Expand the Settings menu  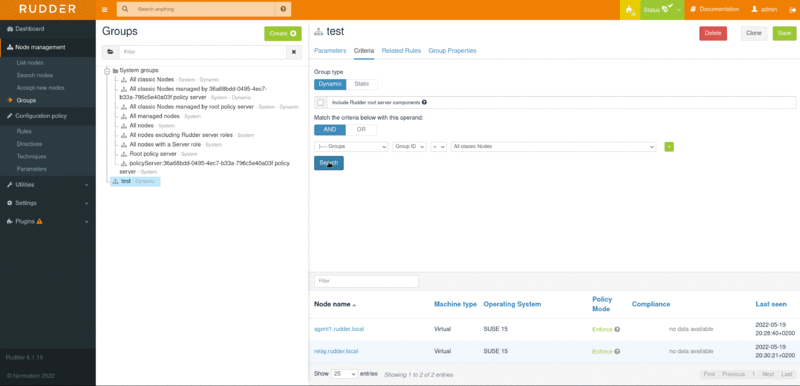tap(47, 203)
